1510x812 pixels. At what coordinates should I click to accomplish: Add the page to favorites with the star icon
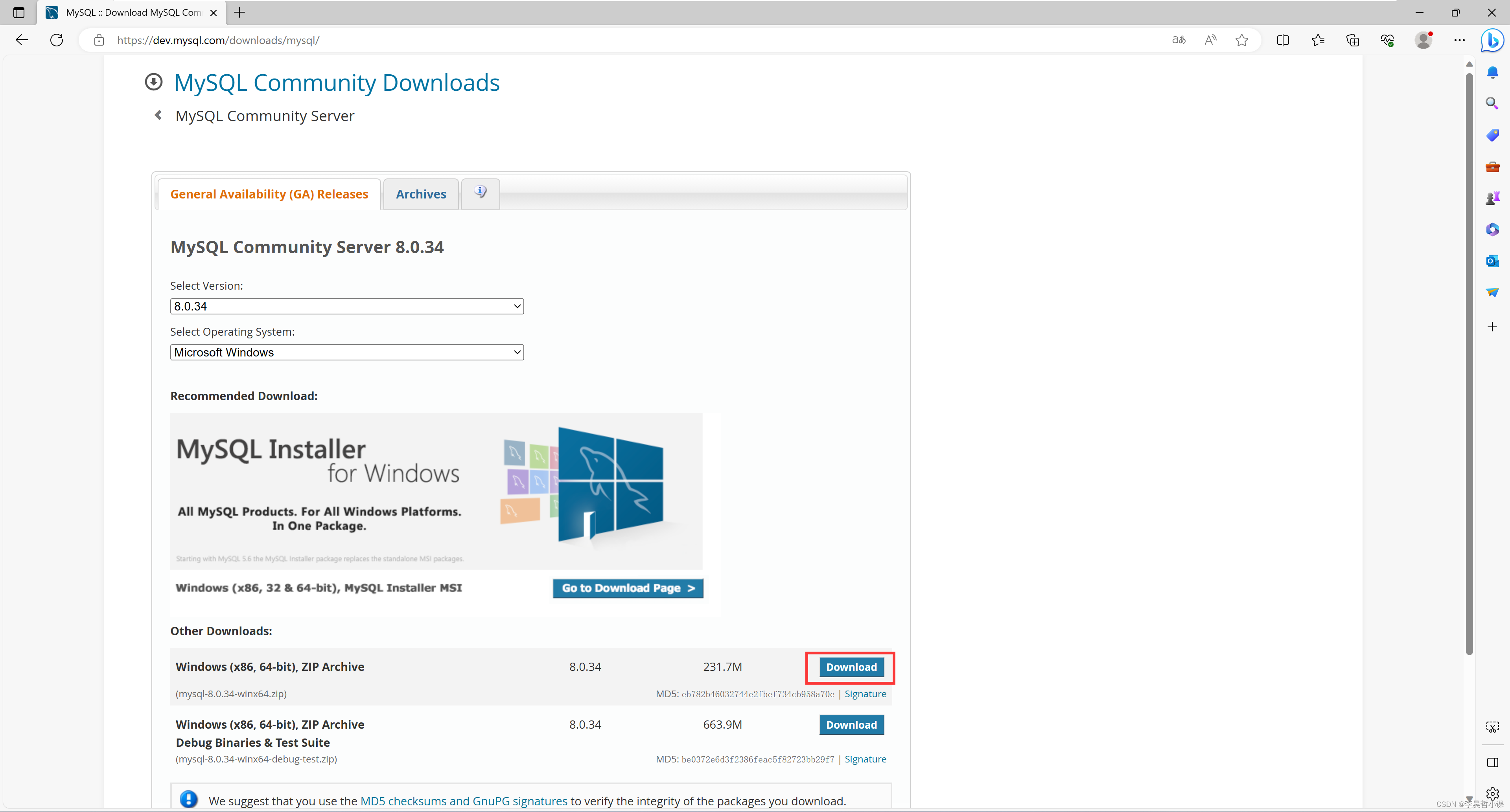coord(1241,40)
